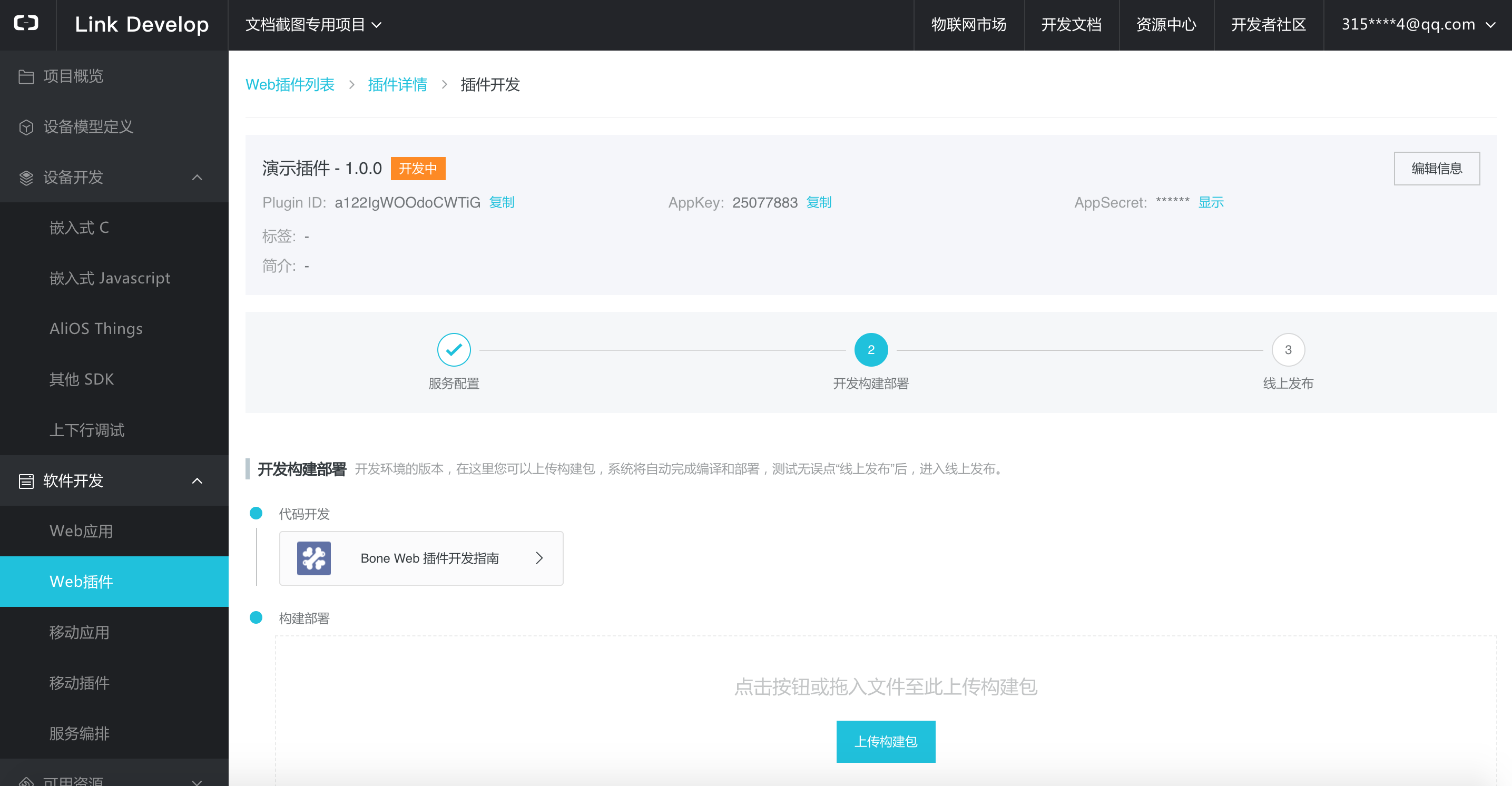This screenshot has height=786, width=1512.
Task: Show the AppSecret with 显示
Action: pos(1211,202)
